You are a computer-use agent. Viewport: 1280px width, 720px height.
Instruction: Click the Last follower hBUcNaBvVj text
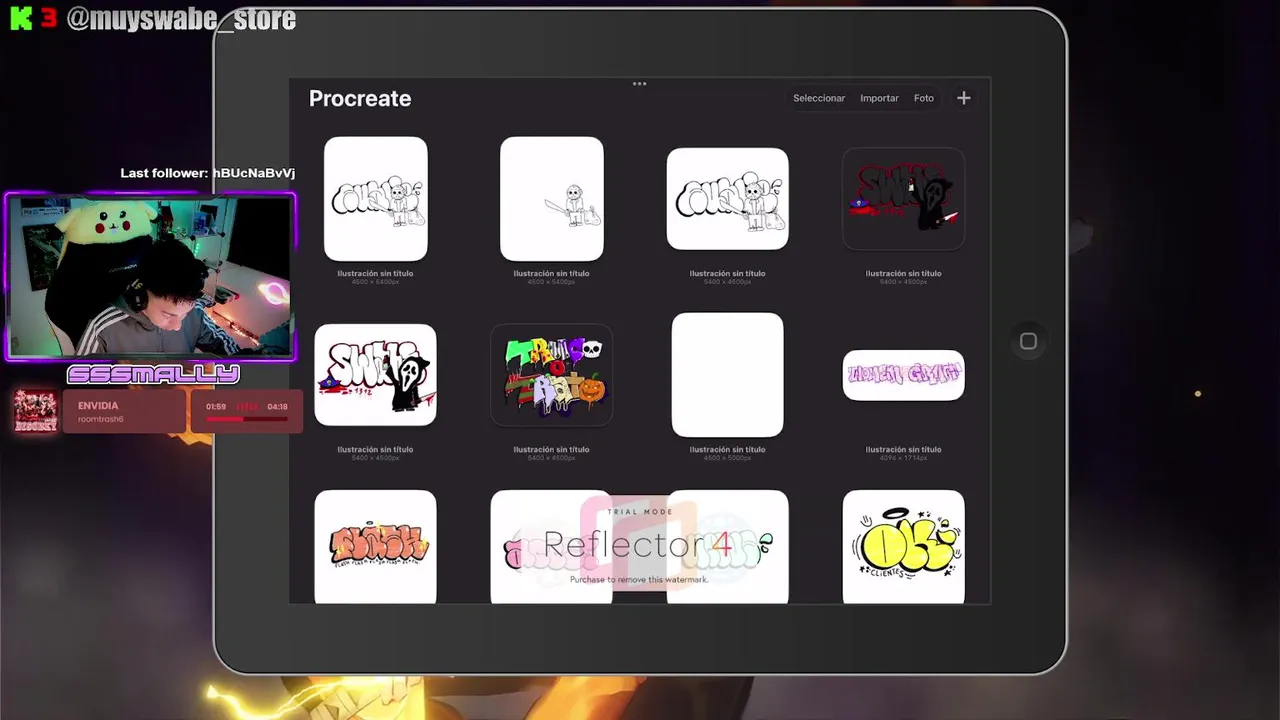[x=208, y=173]
